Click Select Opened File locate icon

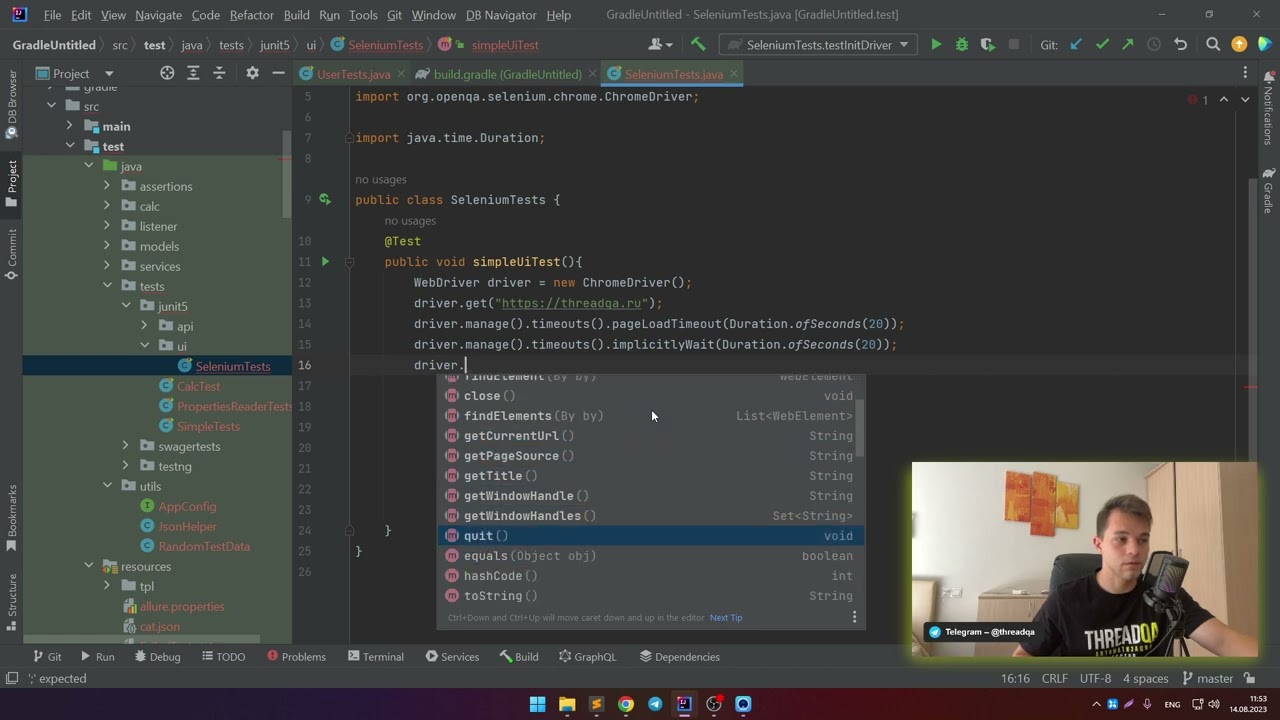point(167,73)
